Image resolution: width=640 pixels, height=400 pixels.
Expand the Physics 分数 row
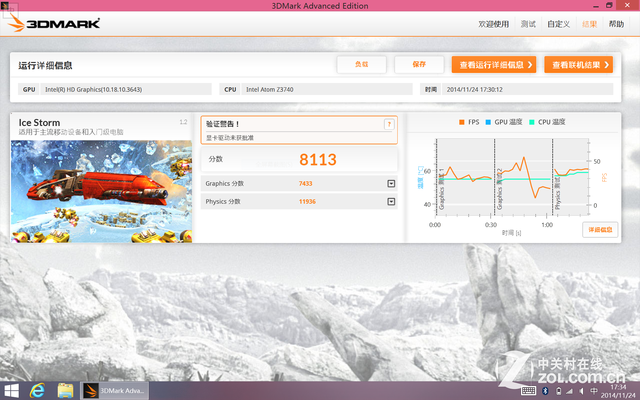click(x=391, y=201)
